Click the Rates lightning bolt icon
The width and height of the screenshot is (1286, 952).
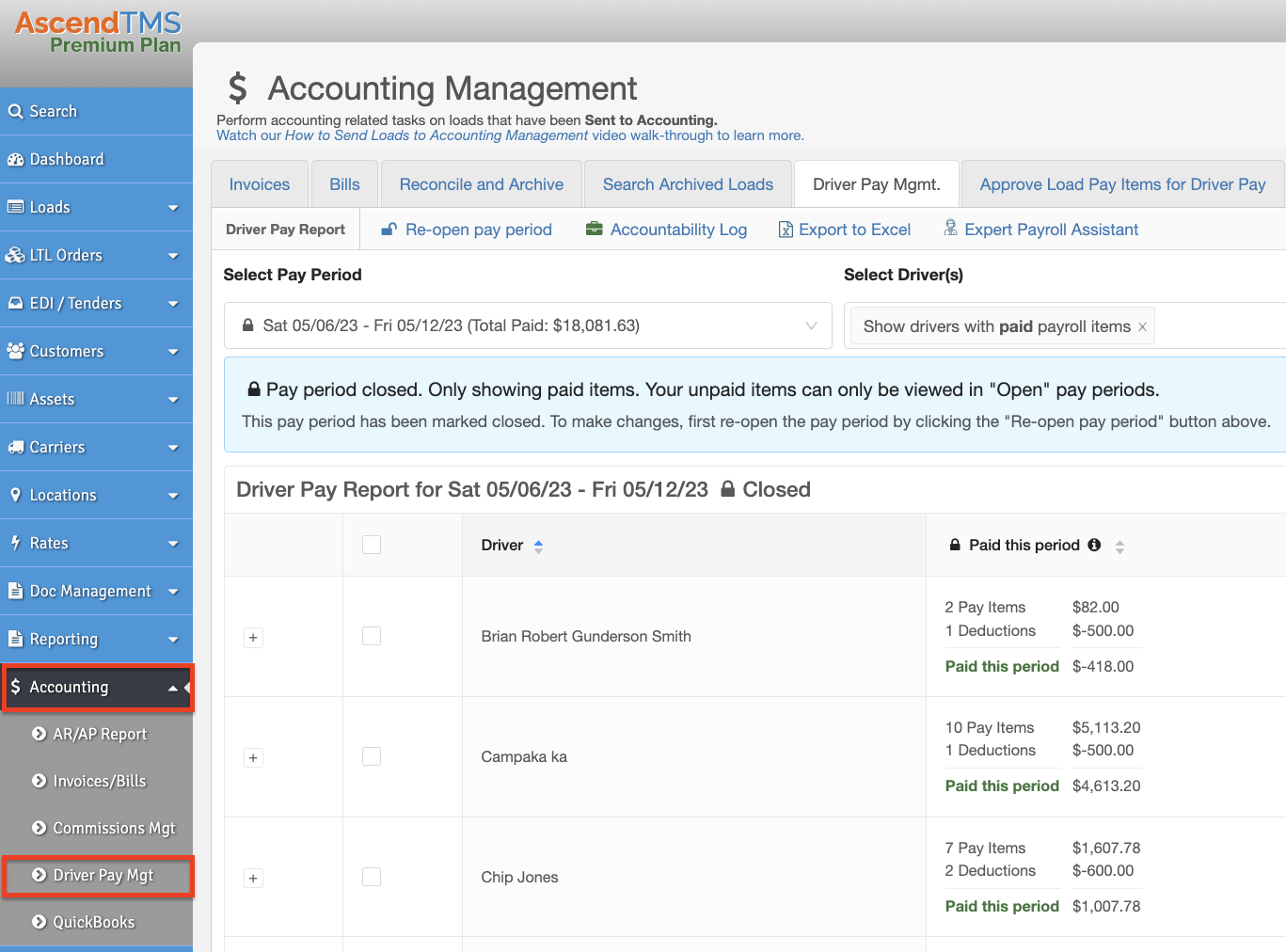[x=15, y=543]
